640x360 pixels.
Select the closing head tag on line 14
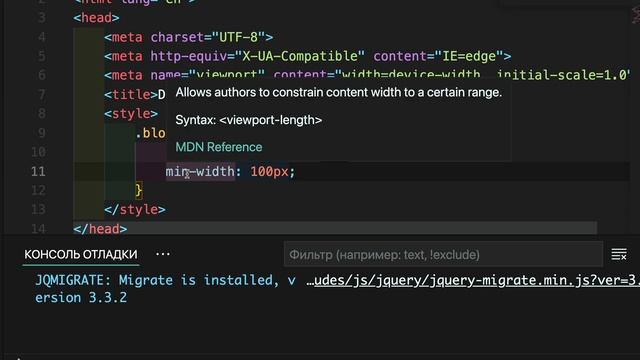pos(100,229)
